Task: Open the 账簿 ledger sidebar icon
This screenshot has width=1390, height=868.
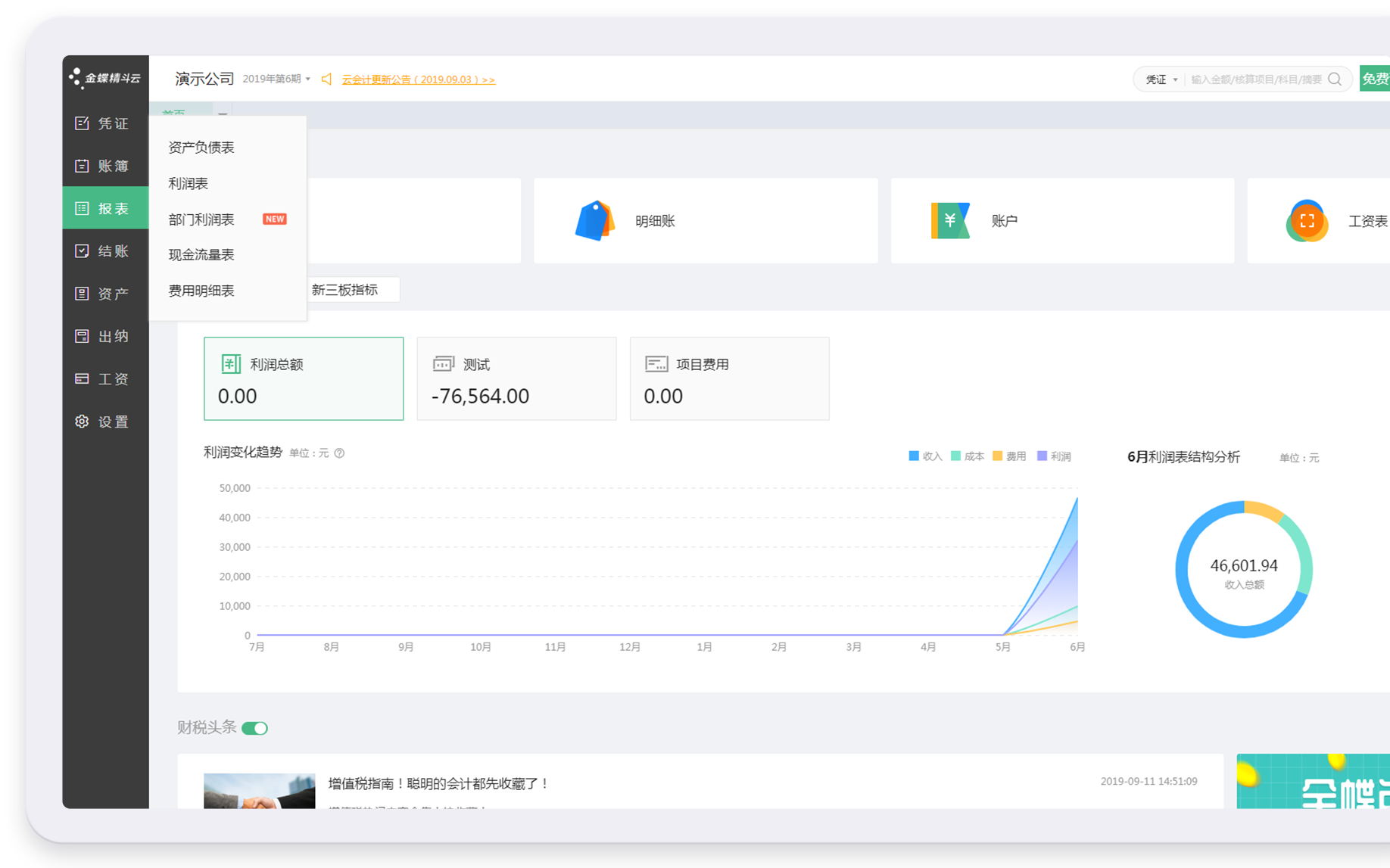Action: 82,166
